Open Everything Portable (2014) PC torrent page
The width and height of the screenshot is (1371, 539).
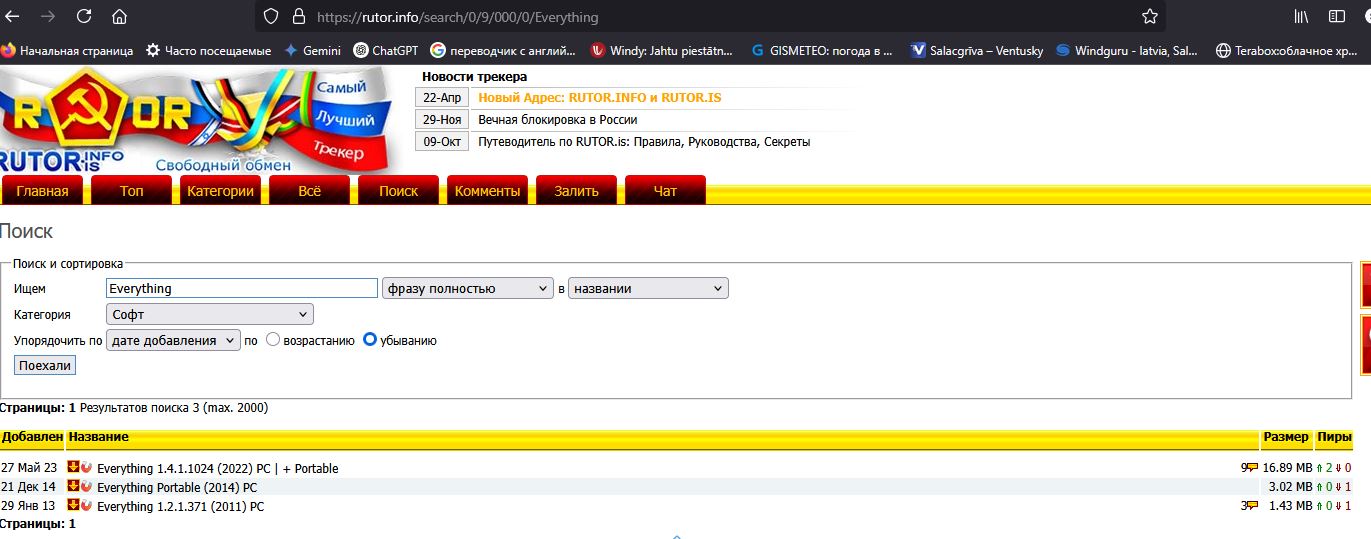(177, 487)
